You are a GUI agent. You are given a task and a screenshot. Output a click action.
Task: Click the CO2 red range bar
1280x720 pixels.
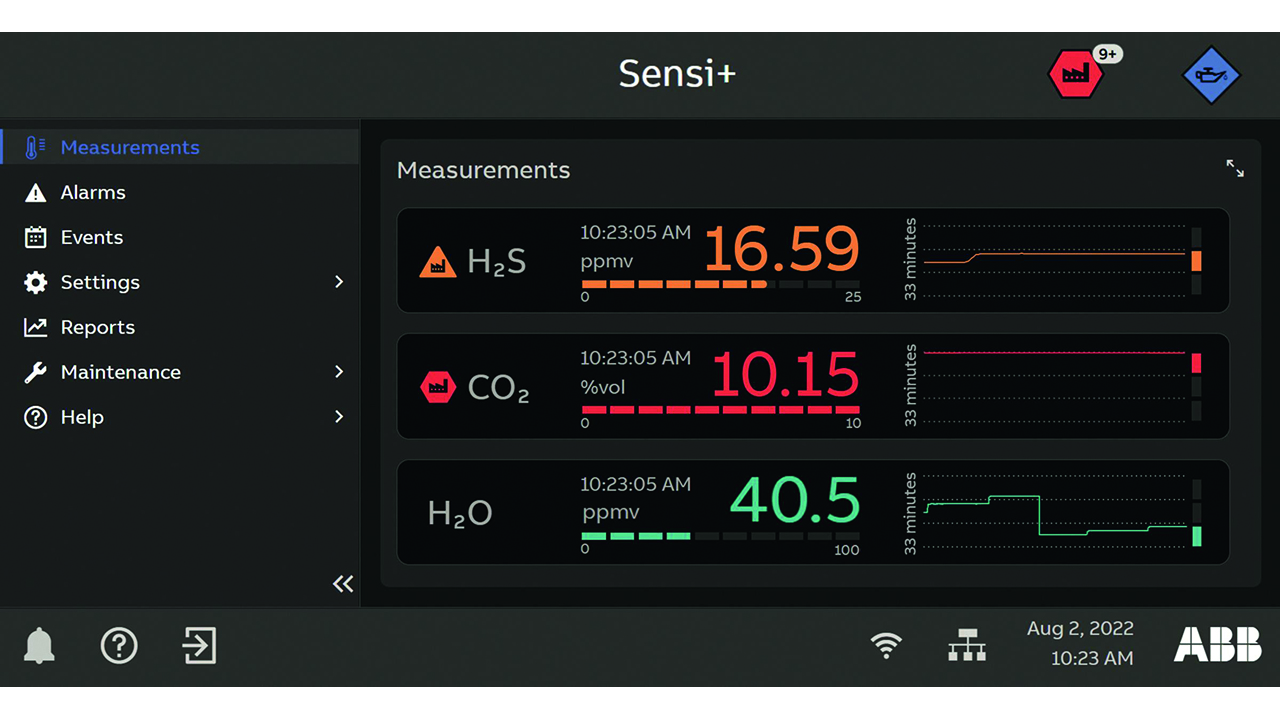click(720, 410)
